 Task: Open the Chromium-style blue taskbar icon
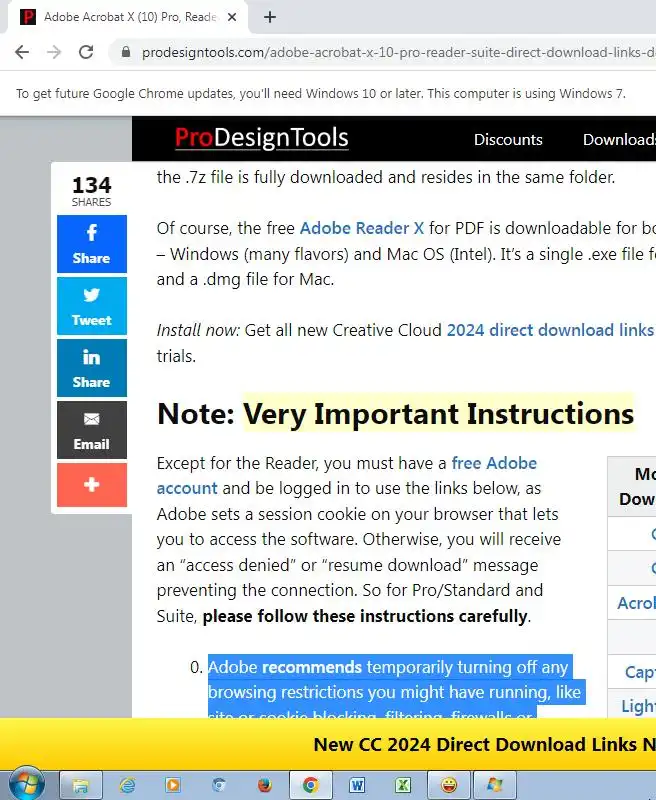(219, 785)
